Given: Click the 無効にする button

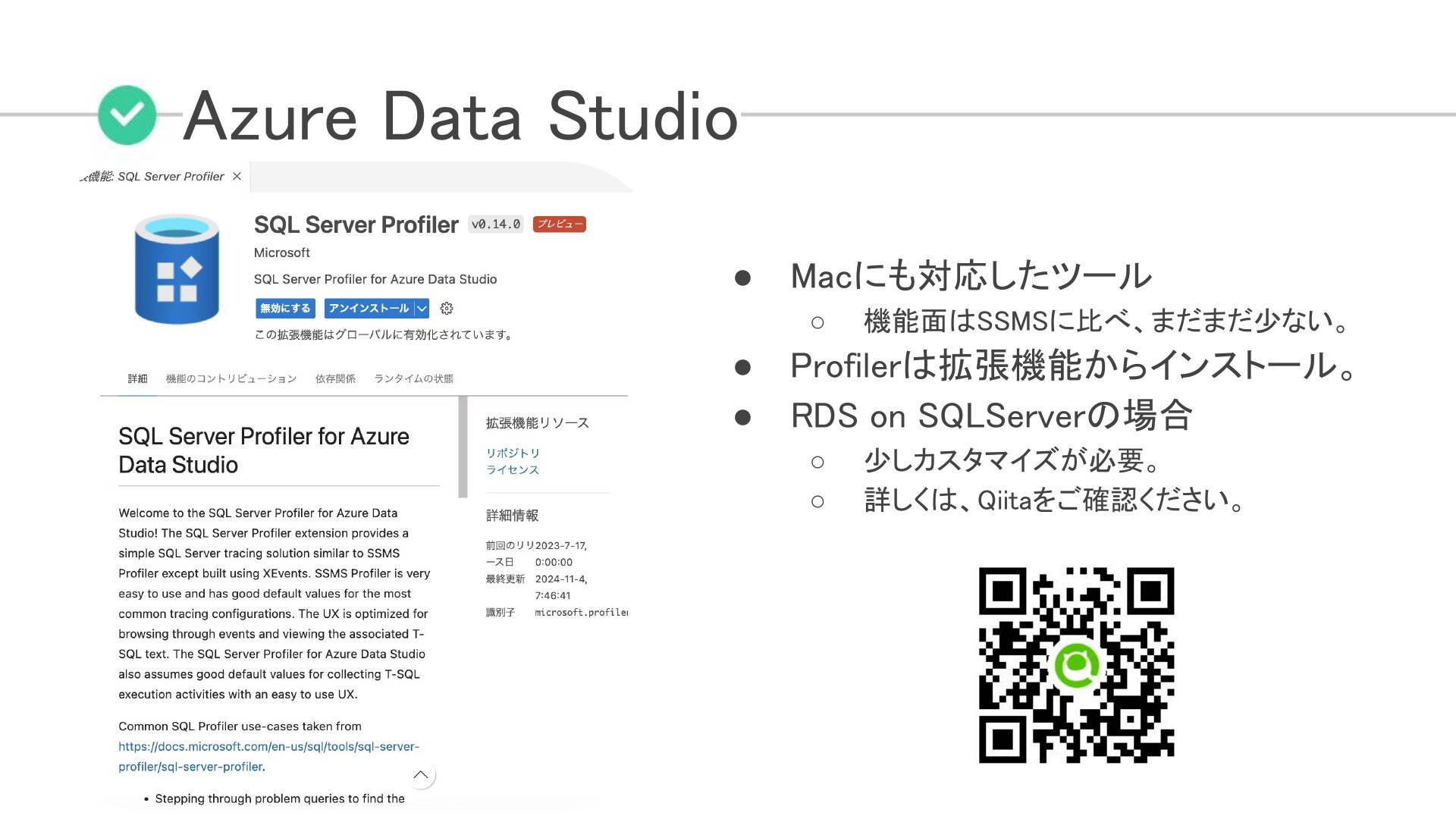Looking at the screenshot, I should 285,309.
